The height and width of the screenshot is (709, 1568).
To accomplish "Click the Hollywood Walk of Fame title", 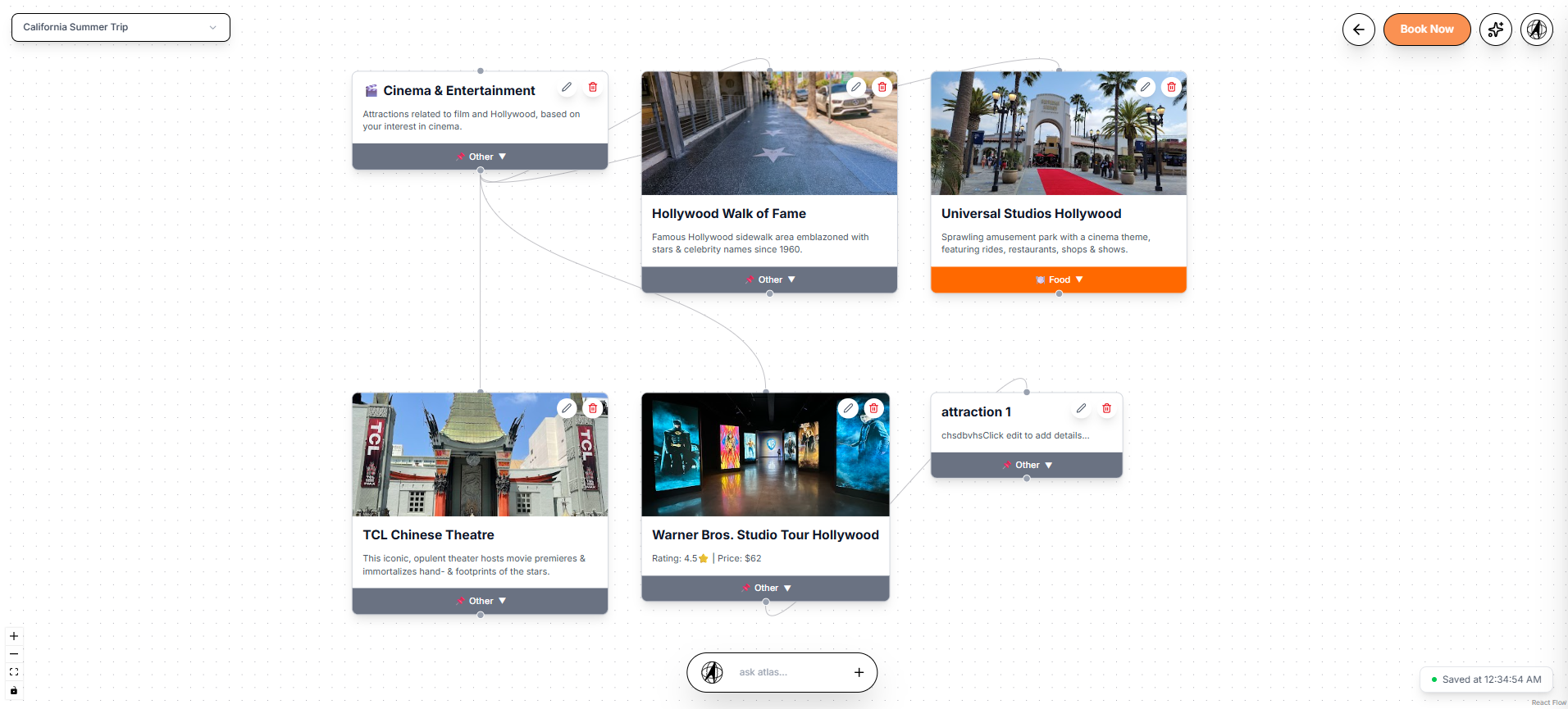I will click(729, 214).
